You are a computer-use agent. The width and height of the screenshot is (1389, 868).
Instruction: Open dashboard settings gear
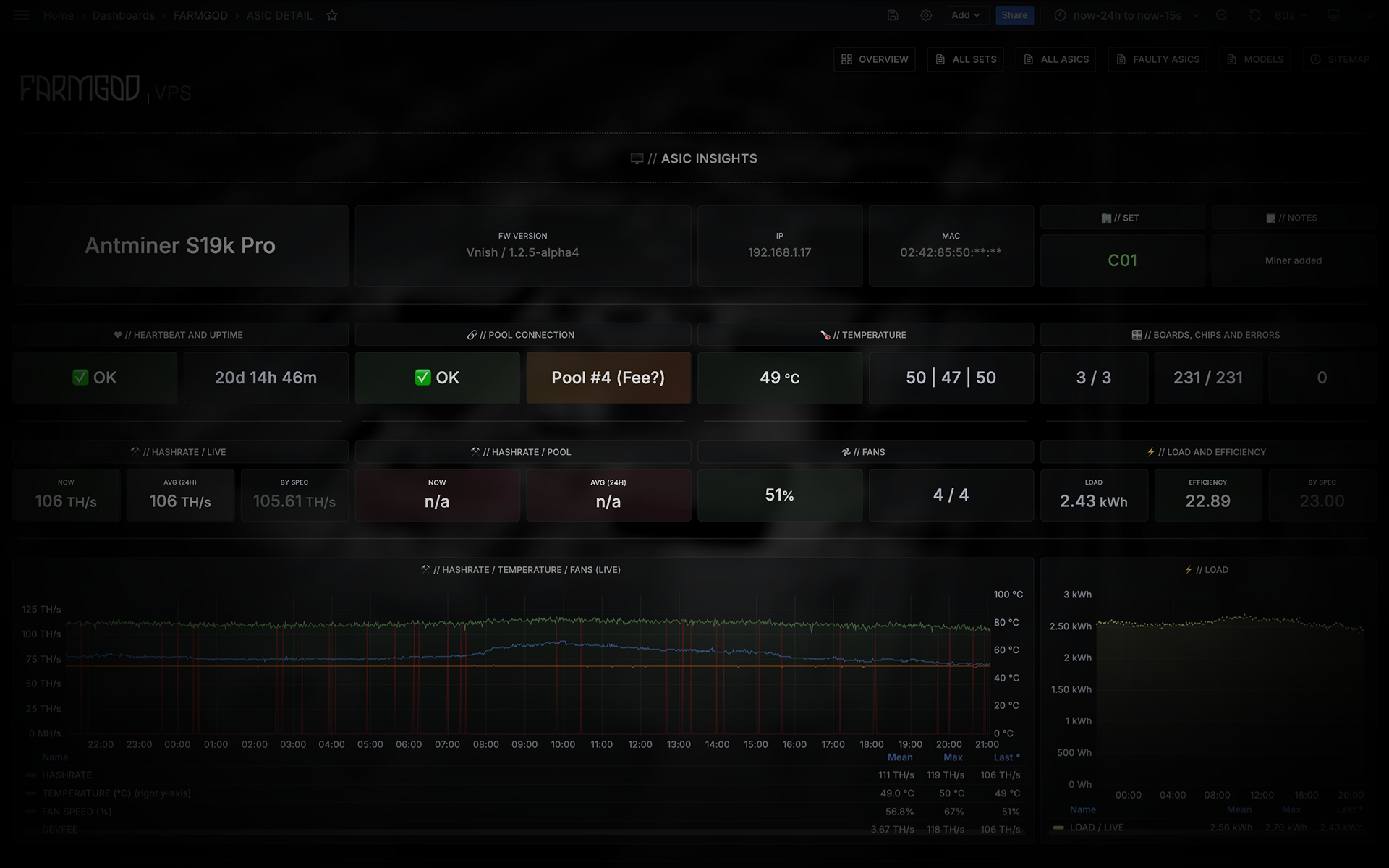click(926, 15)
